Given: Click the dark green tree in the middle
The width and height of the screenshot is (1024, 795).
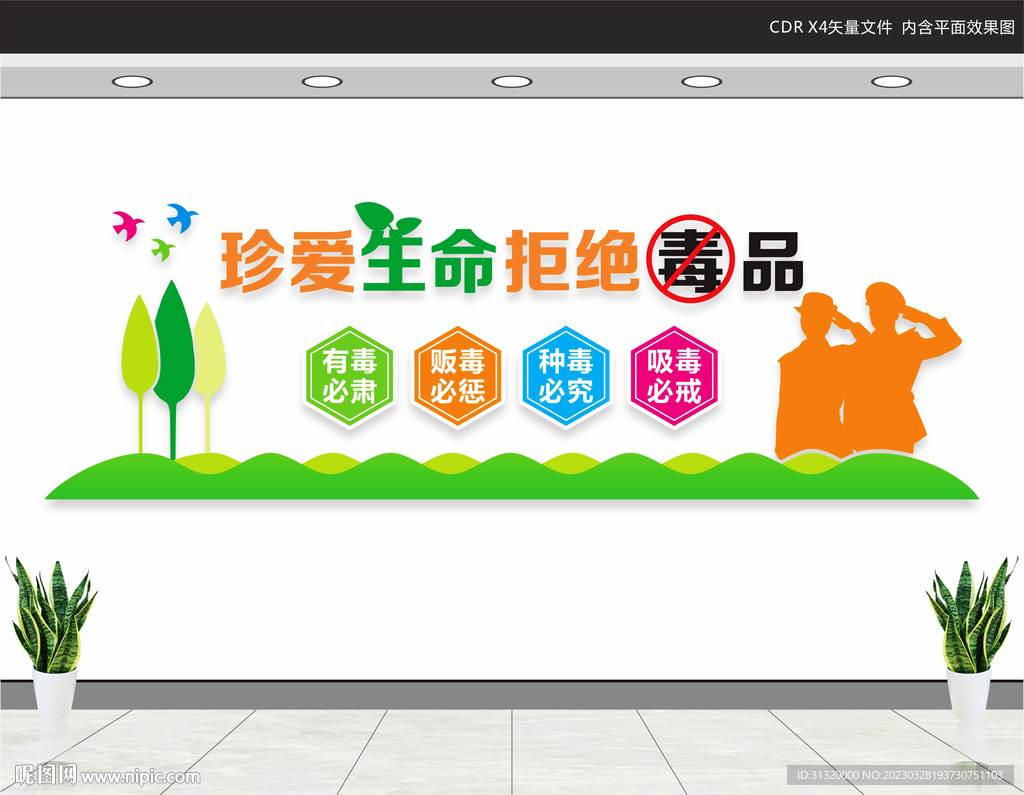Looking at the screenshot, I should (173, 370).
